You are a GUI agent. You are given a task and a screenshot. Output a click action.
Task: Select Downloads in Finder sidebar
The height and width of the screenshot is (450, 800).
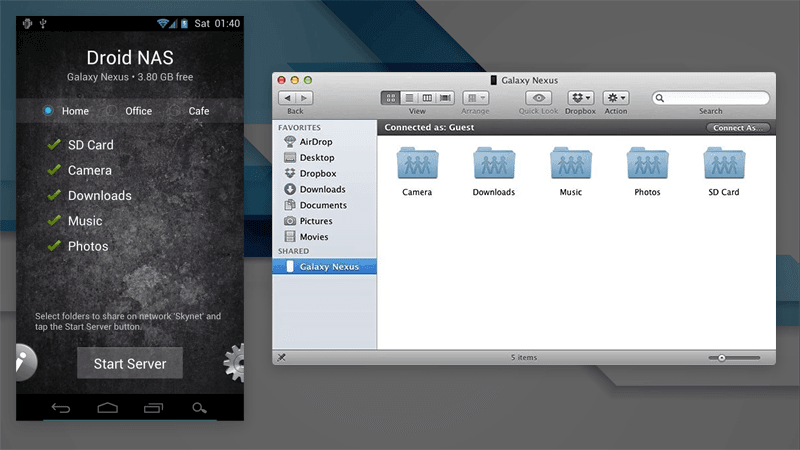tap(324, 189)
